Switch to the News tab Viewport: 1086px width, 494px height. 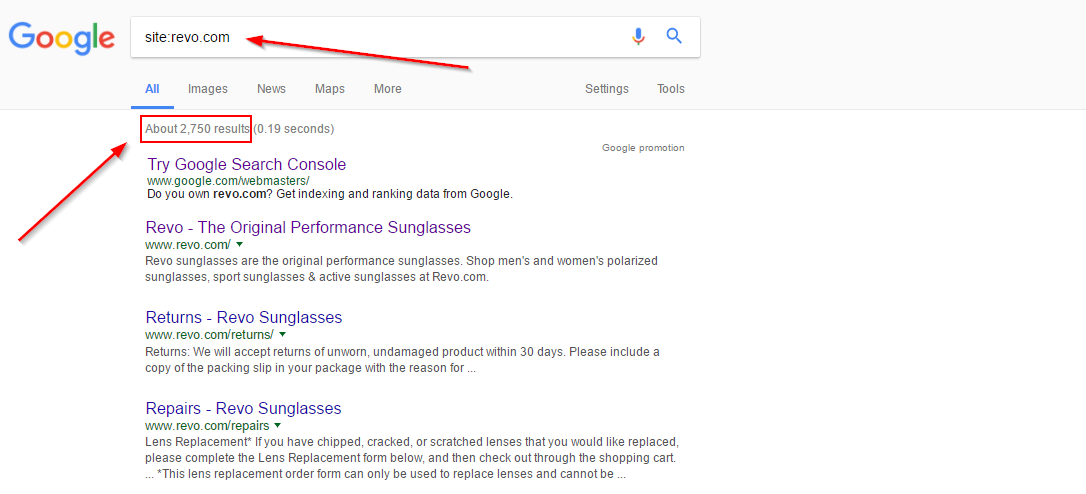[272, 89]
